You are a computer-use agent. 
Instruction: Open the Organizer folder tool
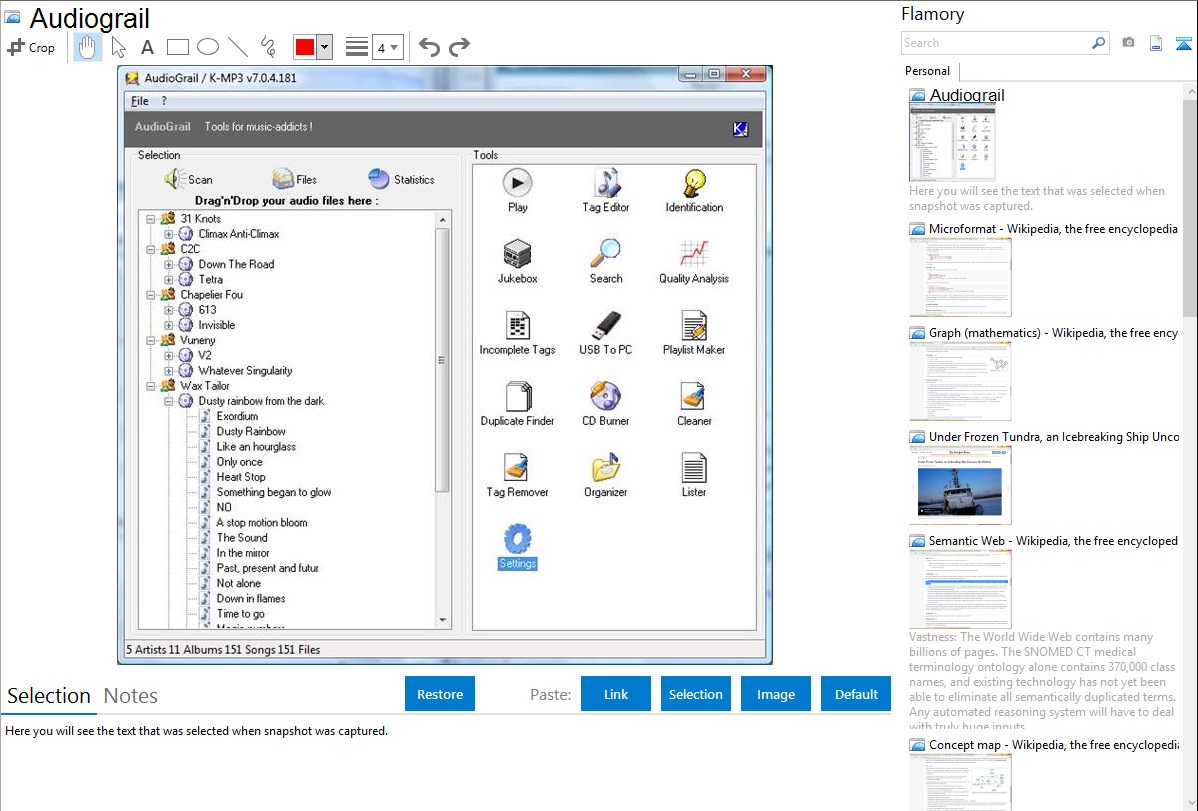tap(606, 475)
